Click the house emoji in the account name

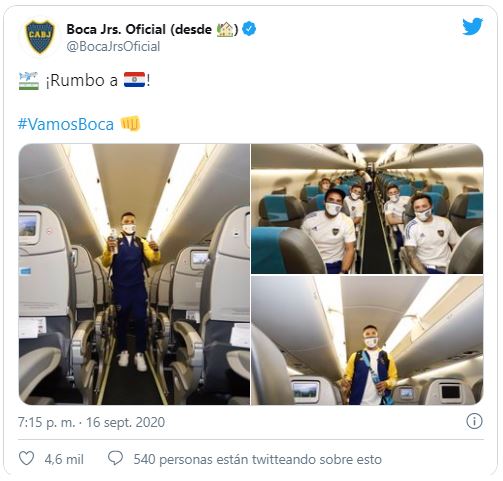pos(225,29)
